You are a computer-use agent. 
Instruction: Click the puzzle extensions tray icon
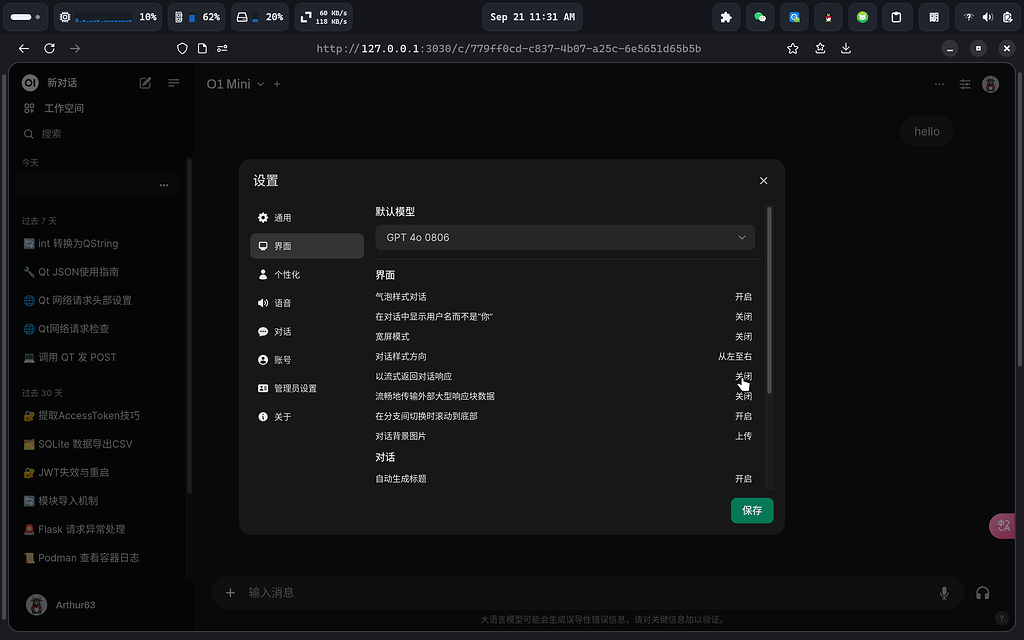(726, 18)
